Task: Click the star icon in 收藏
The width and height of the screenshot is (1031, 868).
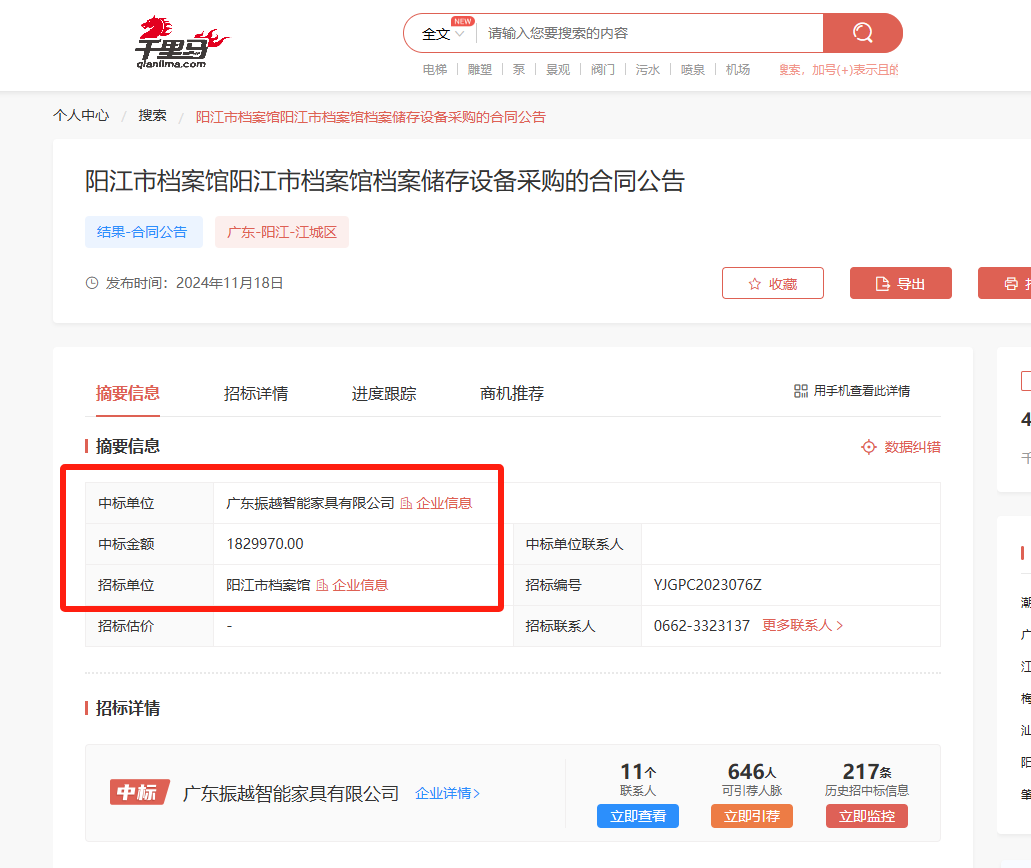Action: click(755, 284)
